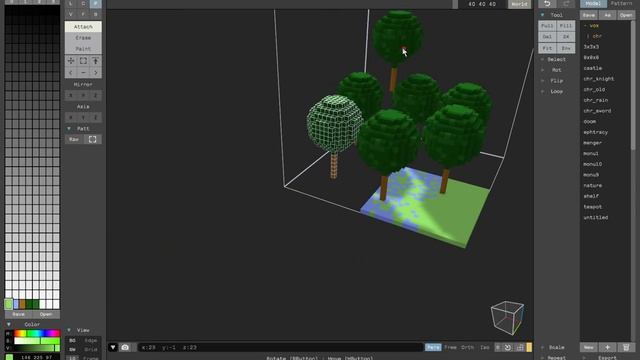
Task: Switch to the Pattern tab
Action: click(621, 4)
